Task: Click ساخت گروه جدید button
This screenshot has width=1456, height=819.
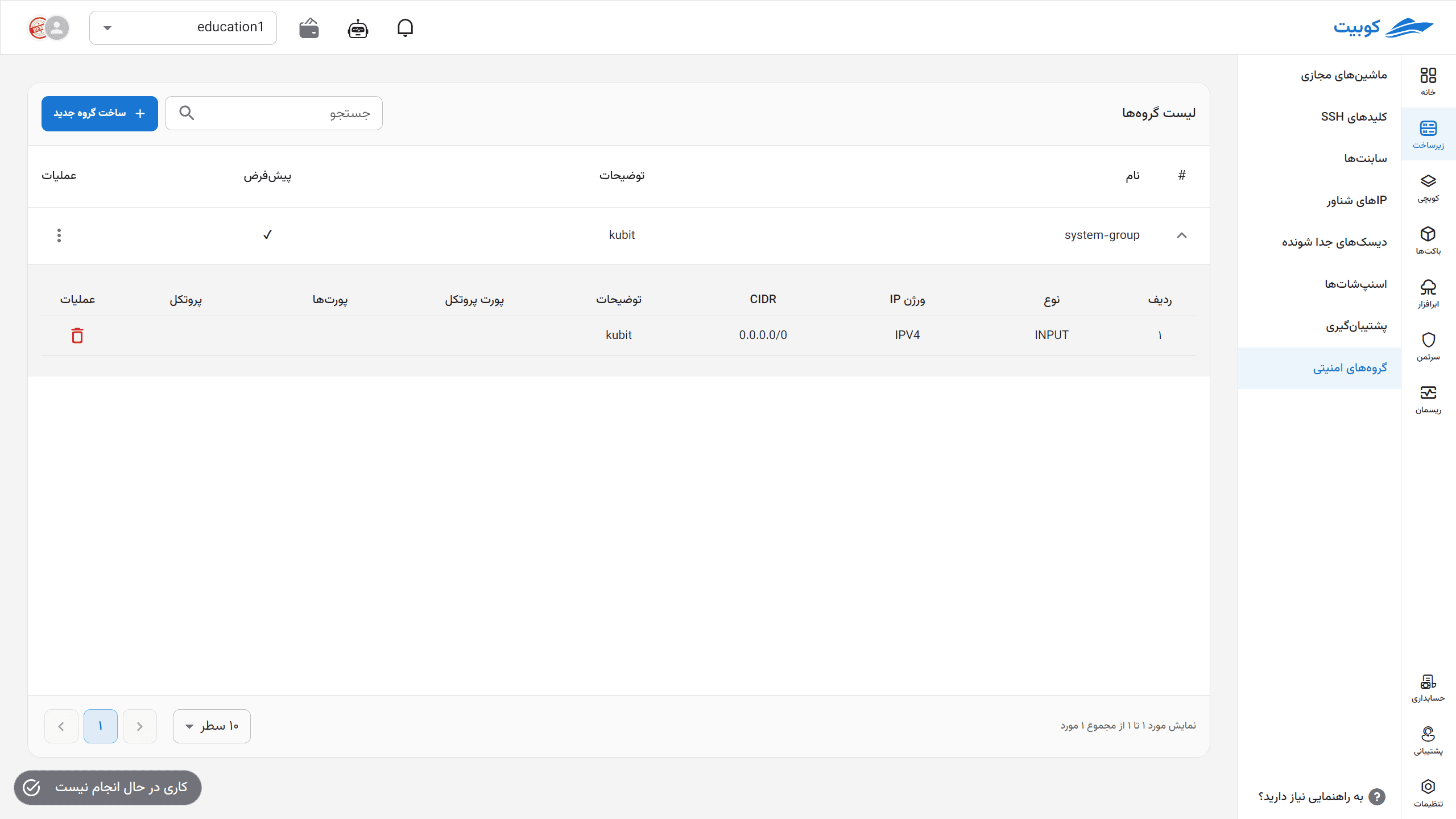Action: [x=100, y=113]
